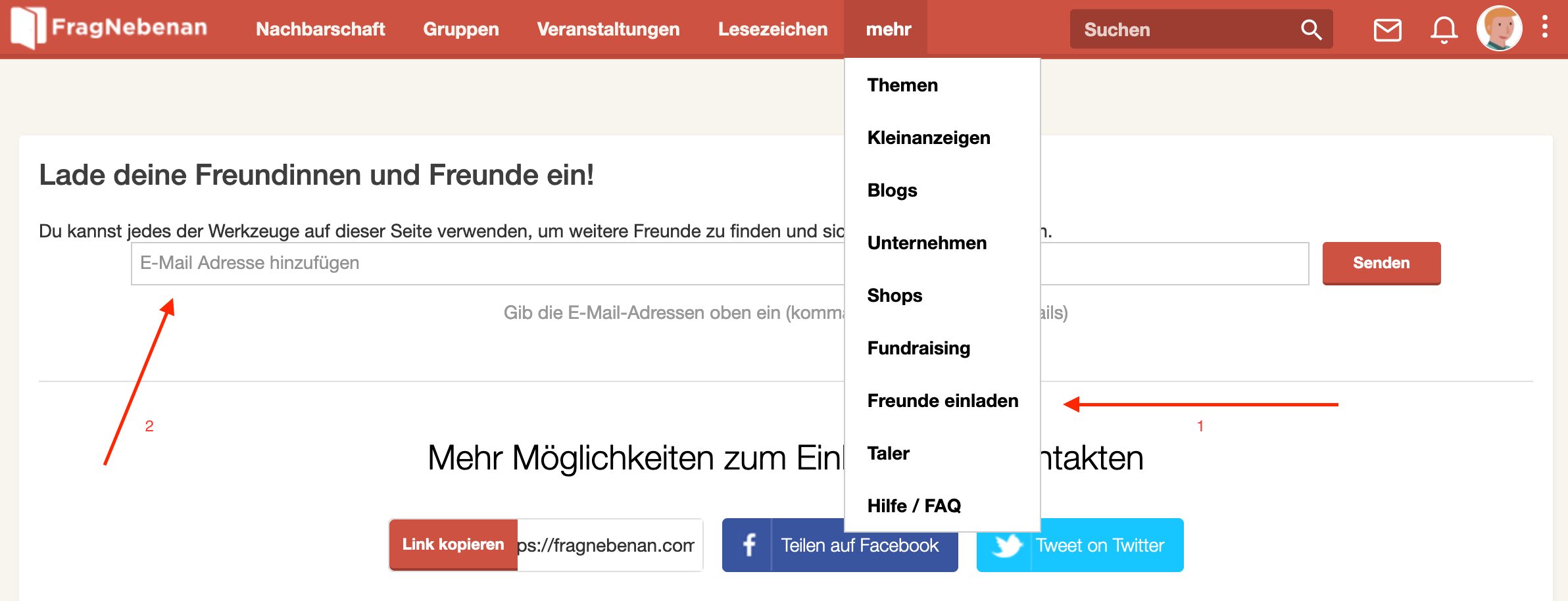Screen dimensions: 1568x601
Task: Click the search magnifier icon
Action: coord(1311,30)
